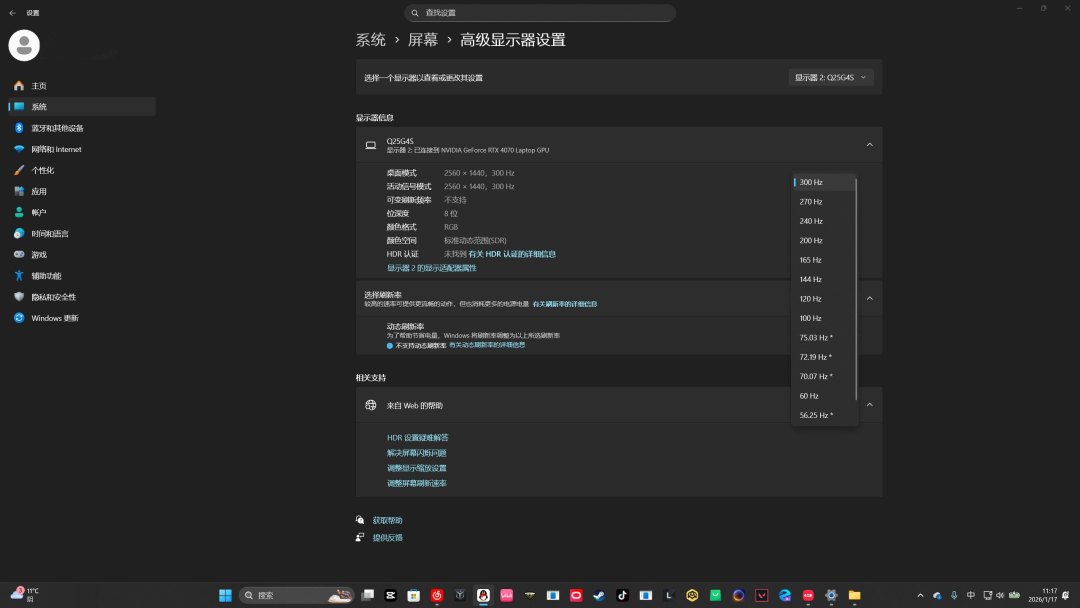Open the 显示器 2: Q25G4S display dropdown
This screenshot has width=1080, height=608.
[831, 77]
